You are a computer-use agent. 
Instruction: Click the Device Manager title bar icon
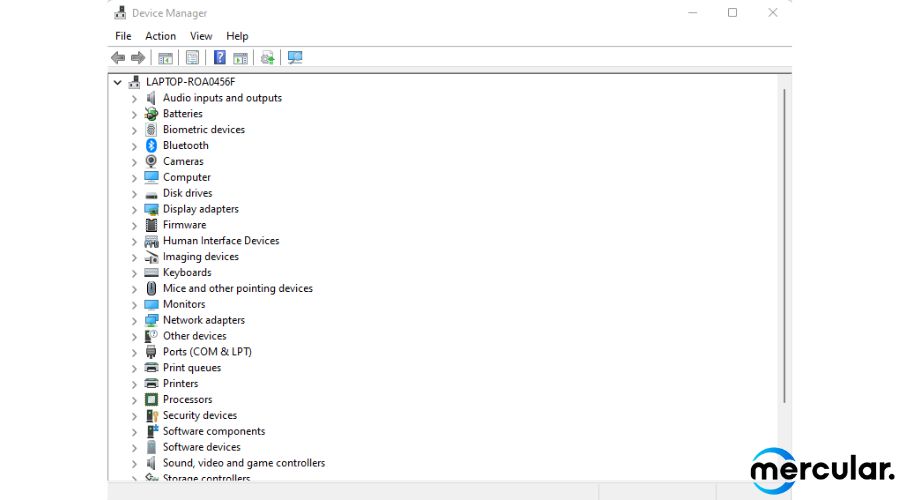(x=120, y=13)
